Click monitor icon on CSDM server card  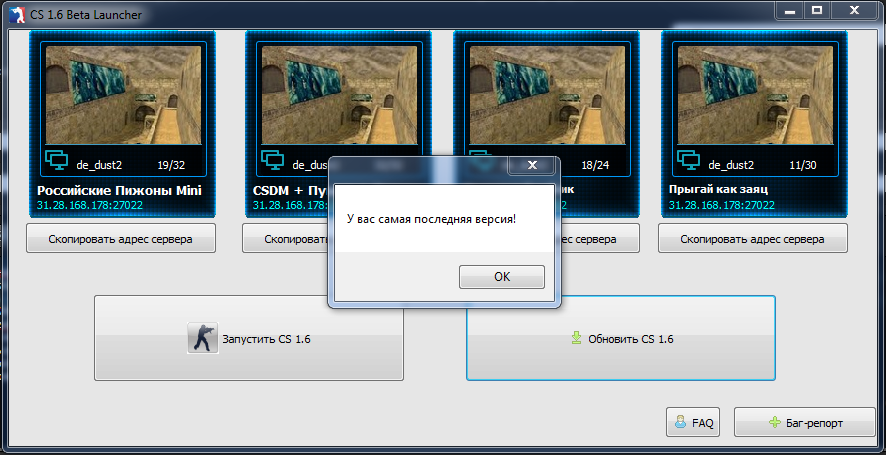pos(272,161)
